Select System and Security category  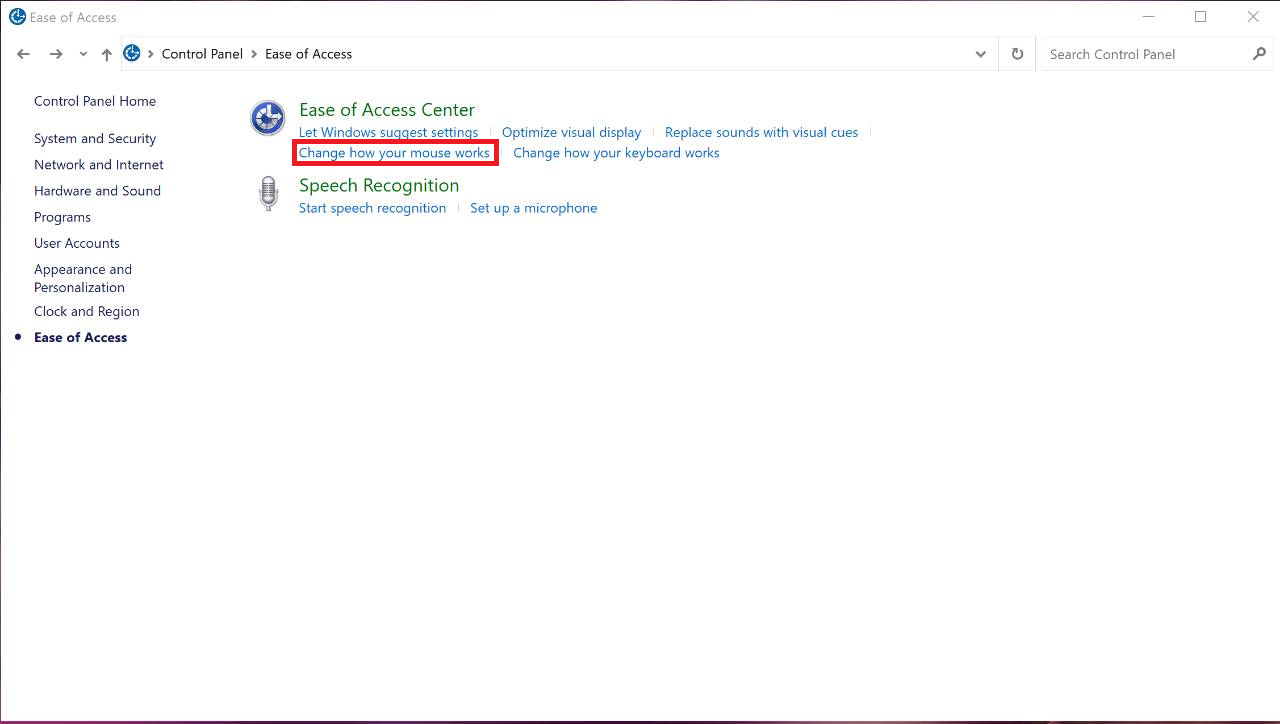tap(95, 139)
